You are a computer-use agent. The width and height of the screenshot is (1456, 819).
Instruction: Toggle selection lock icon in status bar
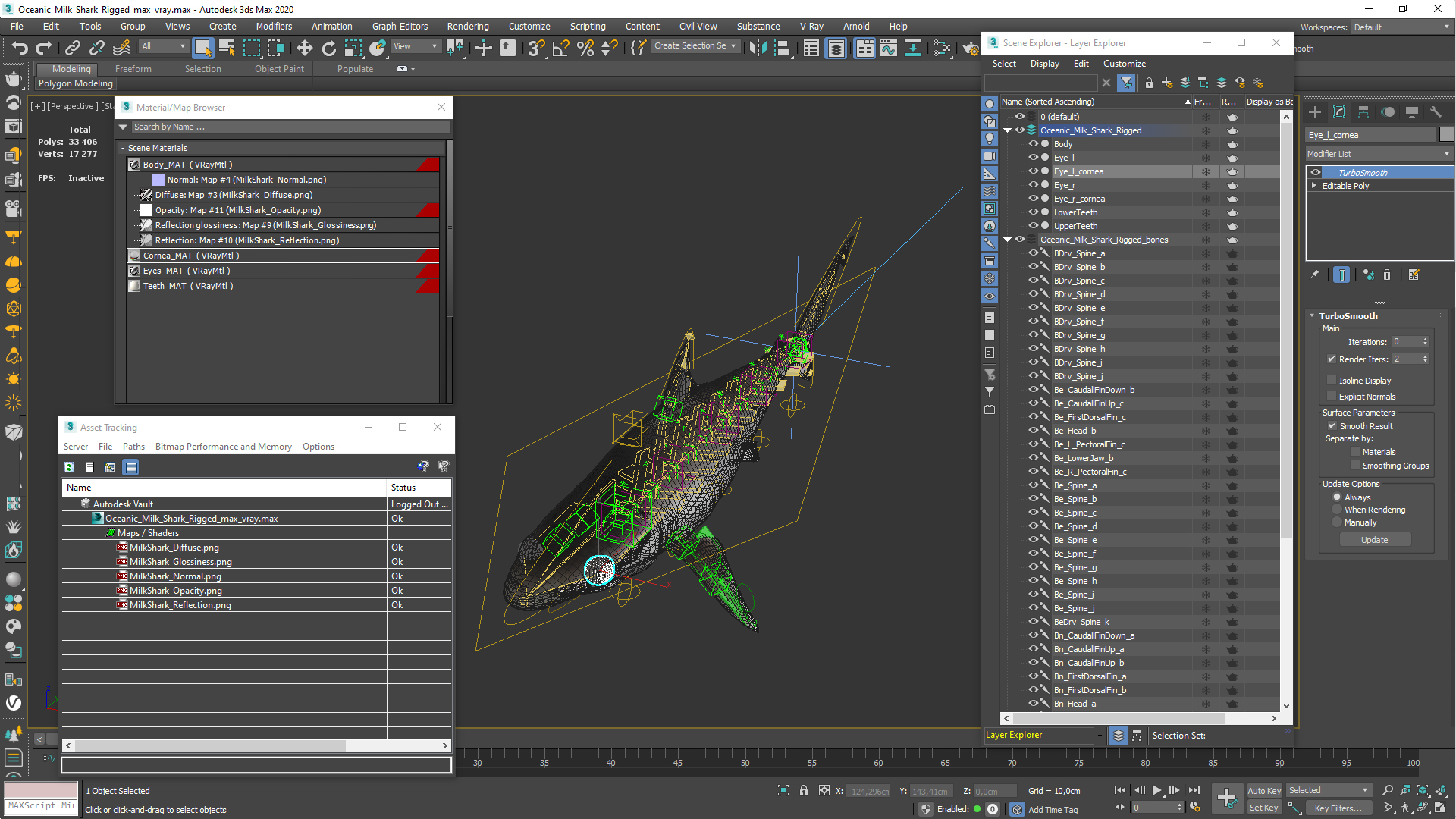coord(804,790)
